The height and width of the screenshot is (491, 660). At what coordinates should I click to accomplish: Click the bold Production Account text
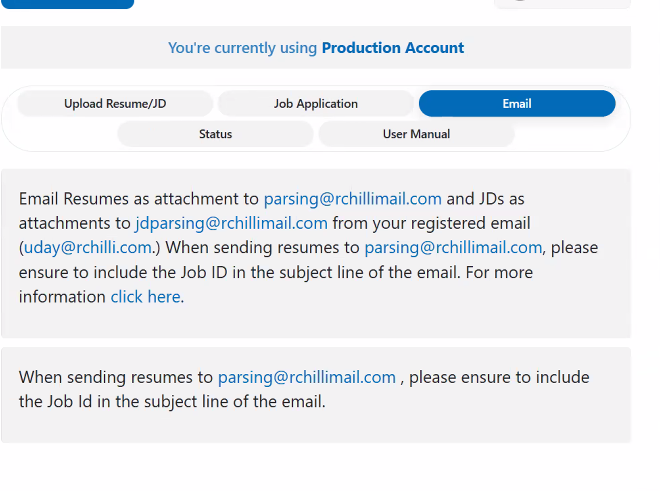(393, 48)
